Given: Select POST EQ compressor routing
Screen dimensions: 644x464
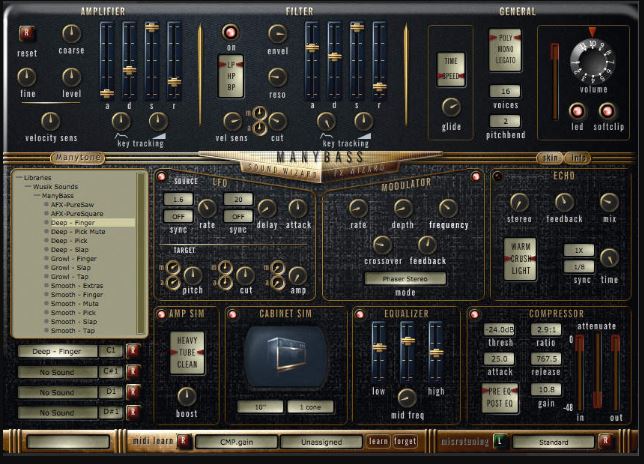Looking at the screenshot, I should [500, 404].
